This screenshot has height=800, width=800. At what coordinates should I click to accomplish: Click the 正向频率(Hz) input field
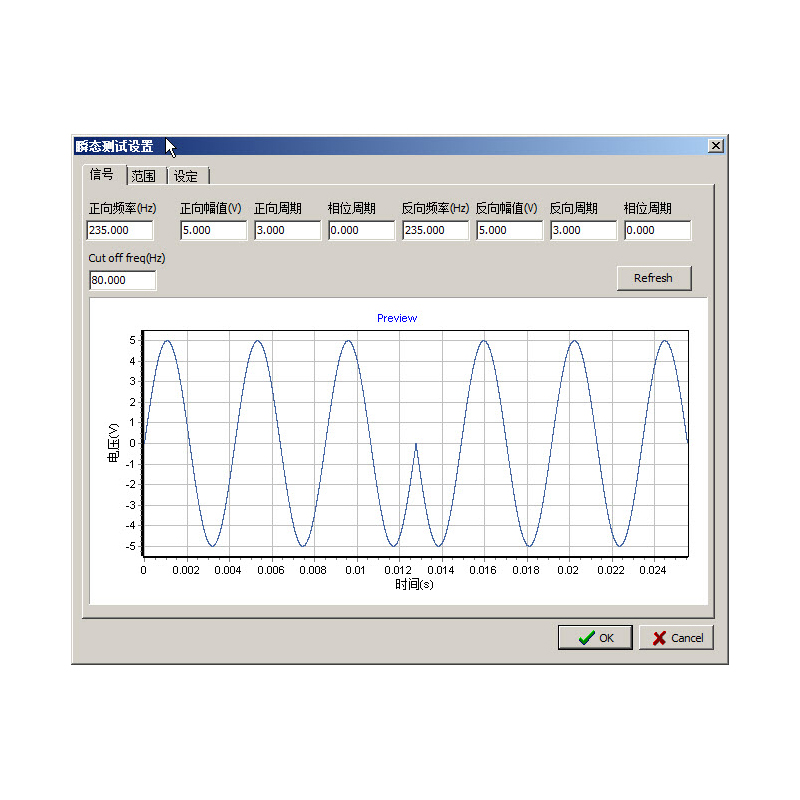tap(120, 230)
